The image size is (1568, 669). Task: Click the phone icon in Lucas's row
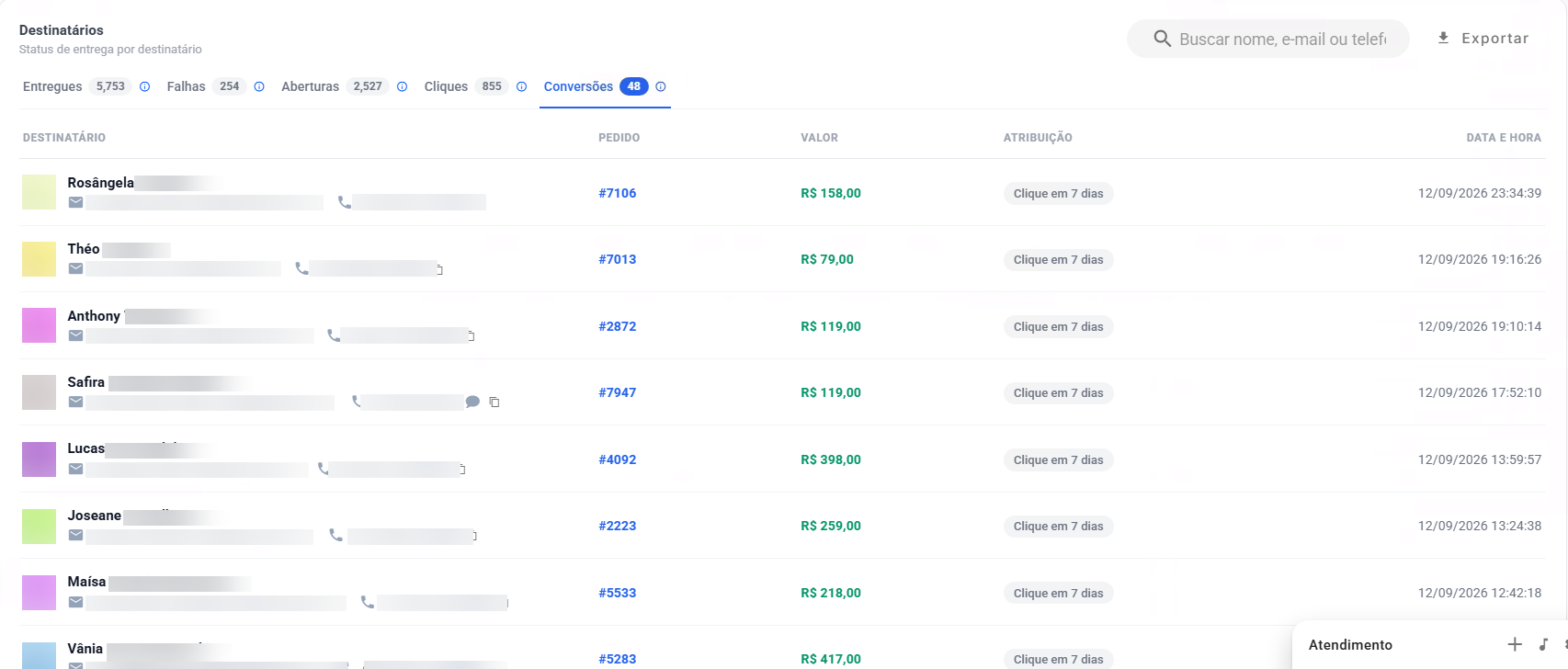click(x=324, y=469)
